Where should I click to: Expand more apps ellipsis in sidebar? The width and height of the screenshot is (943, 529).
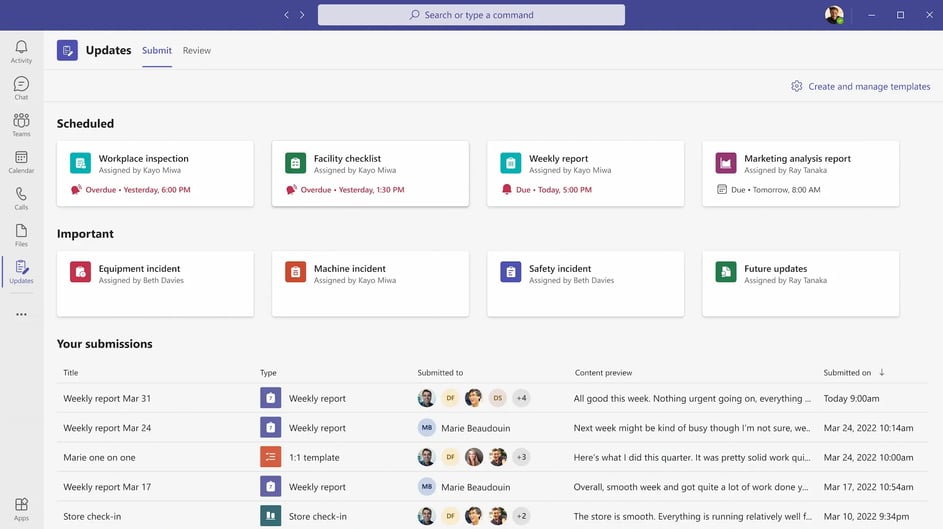pyautogui.click(x=21, y=314)
